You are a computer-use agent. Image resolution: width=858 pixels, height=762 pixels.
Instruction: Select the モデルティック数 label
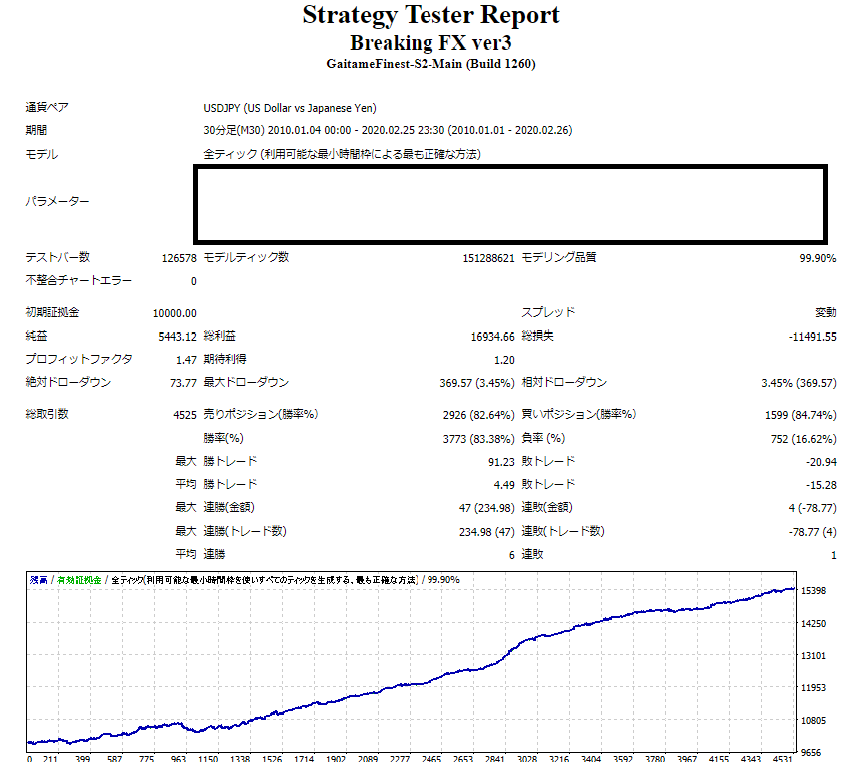click(x=246, y=257)
